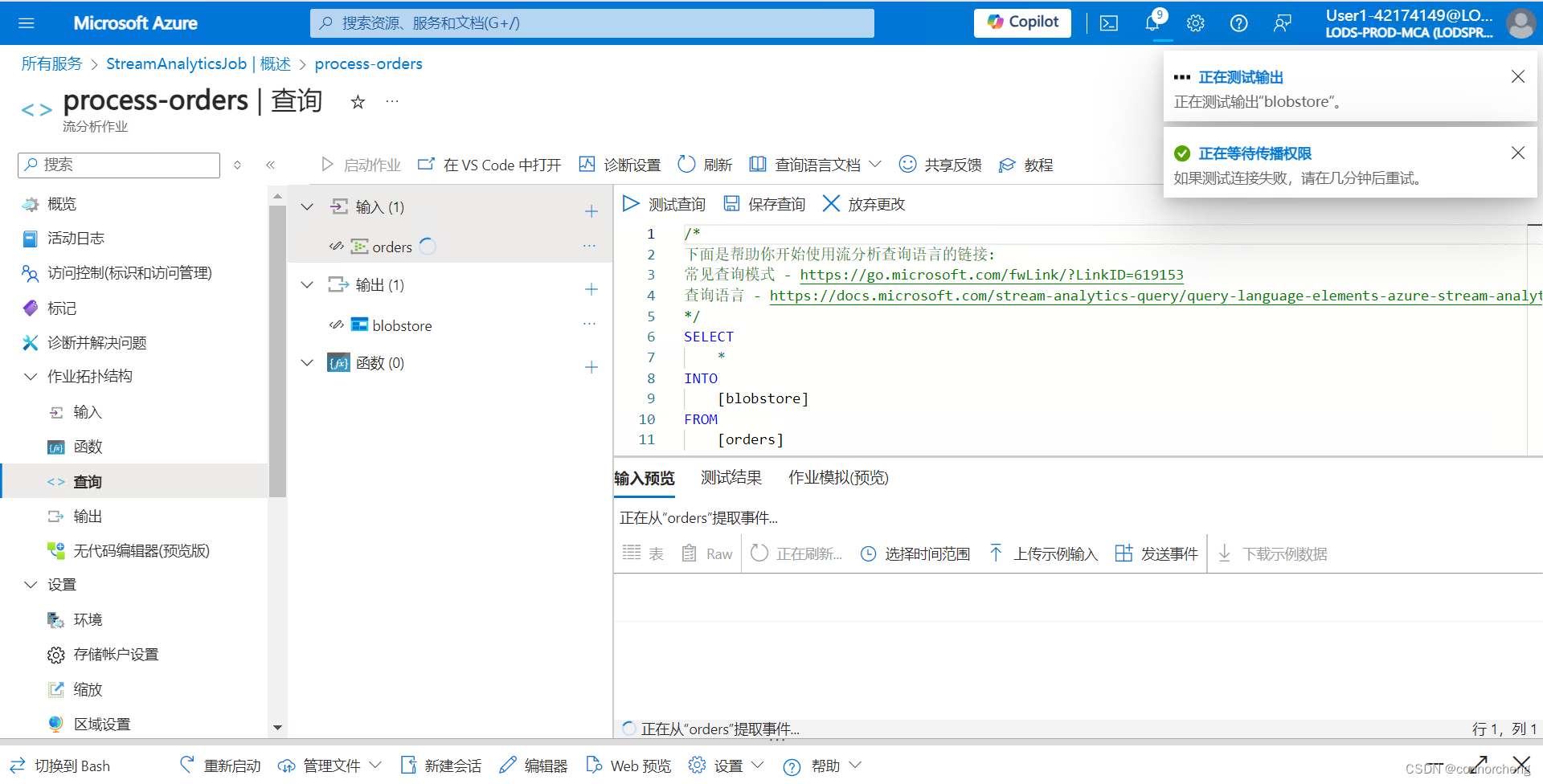The image size is (1543, 784).
Task: Open portal settings gear in header
Action: tap(1196, 23)
